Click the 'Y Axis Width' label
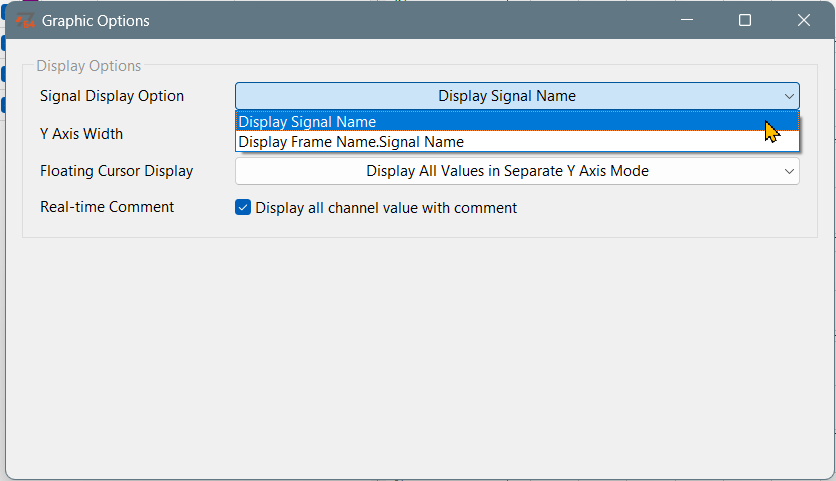Viewport: 836px width, 481px height. 81,134
